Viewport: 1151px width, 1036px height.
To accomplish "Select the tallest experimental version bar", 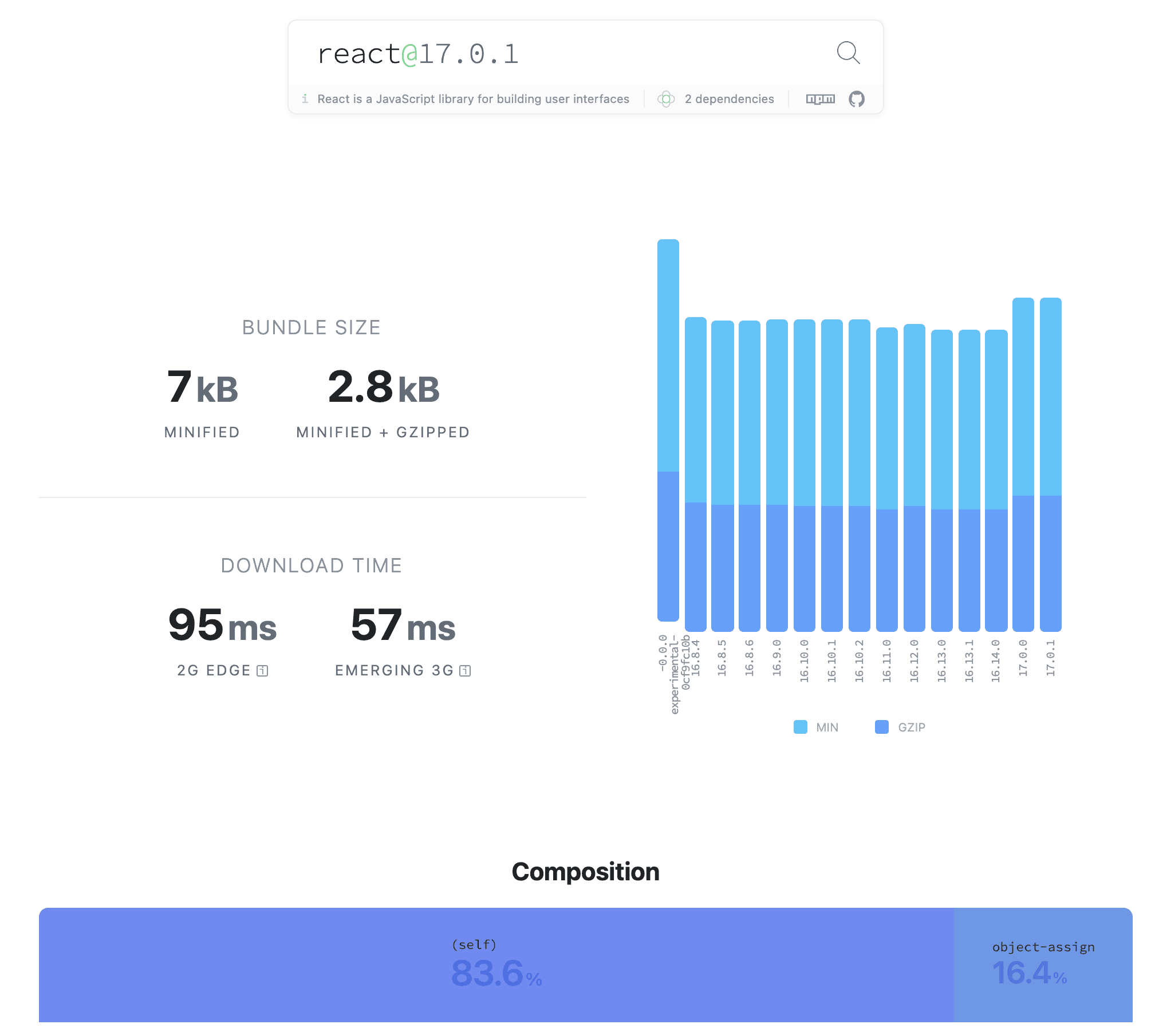I will coord(668,429).
